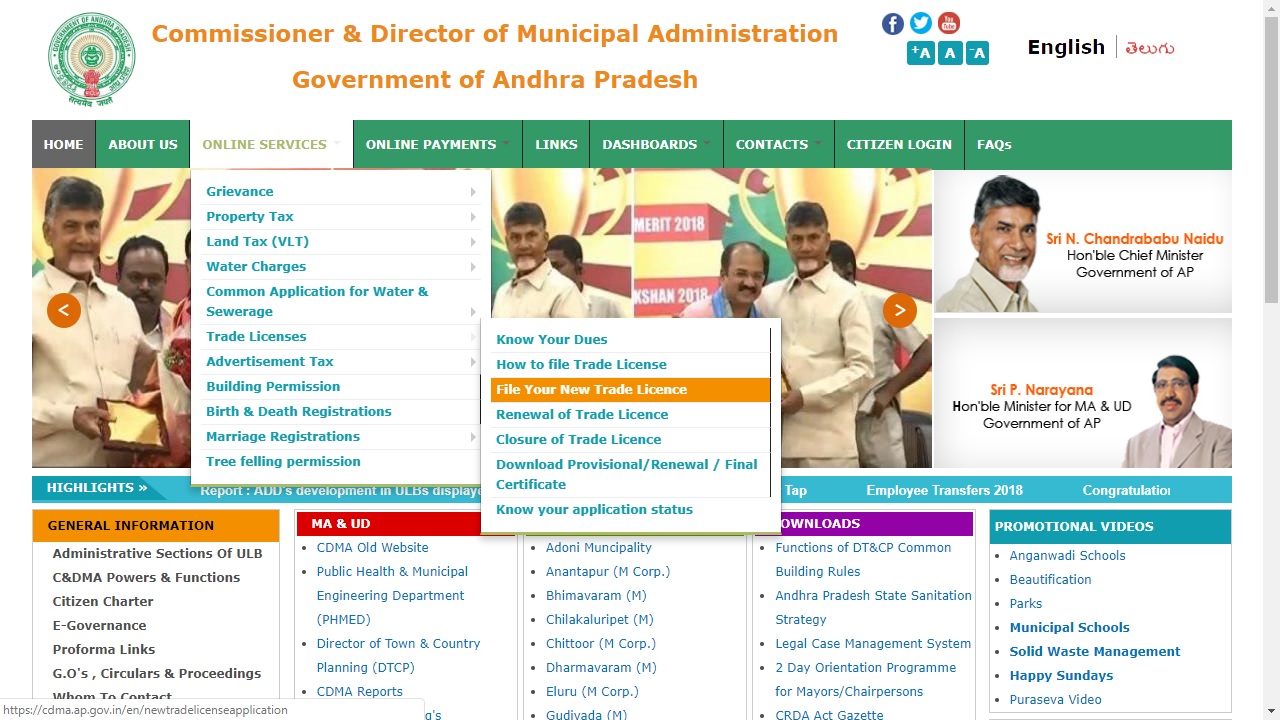Click File Your New Trade Licence
The height and width of the screenshot is (720, 1280).
pos(591,389)
